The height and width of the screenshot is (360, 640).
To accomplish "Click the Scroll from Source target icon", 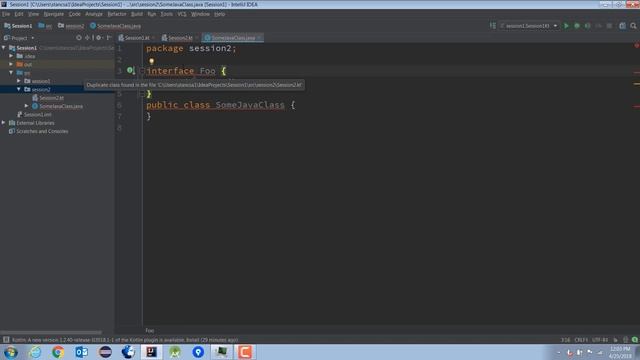I will tap(79, 38).
